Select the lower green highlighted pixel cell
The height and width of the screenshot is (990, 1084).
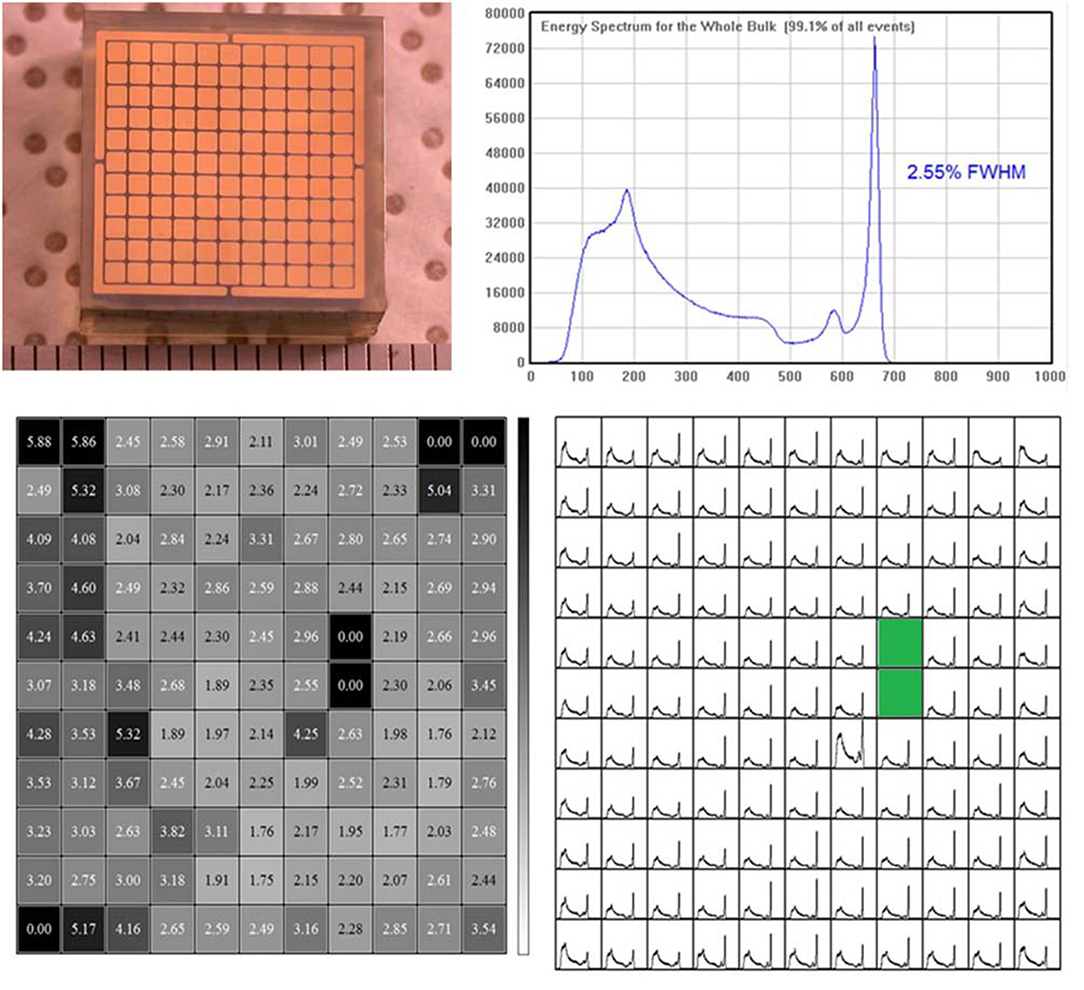click(x=900, y=693)
